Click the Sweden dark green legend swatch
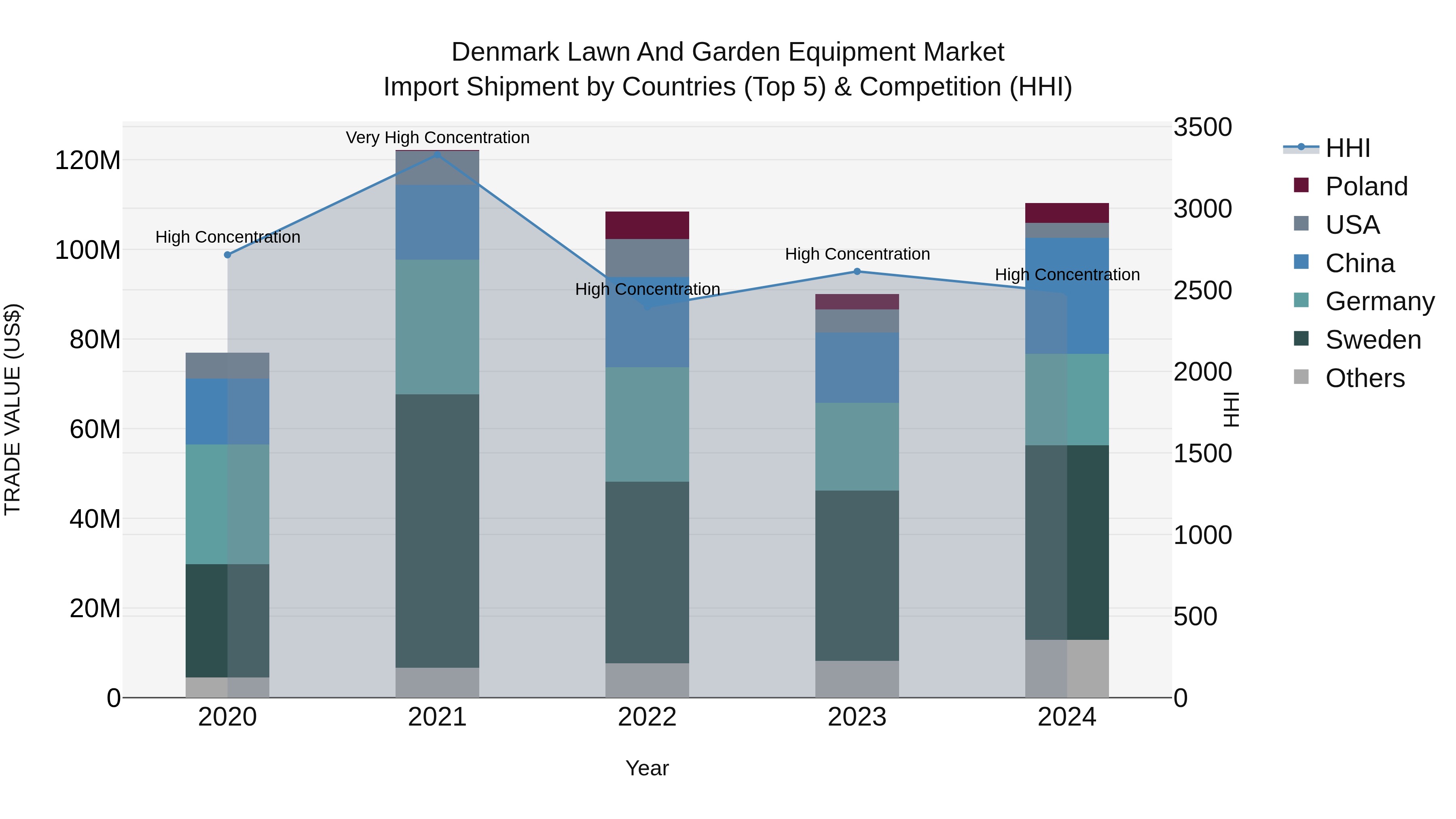This screenshot has width=1456, height=819. coord(1301,339)
